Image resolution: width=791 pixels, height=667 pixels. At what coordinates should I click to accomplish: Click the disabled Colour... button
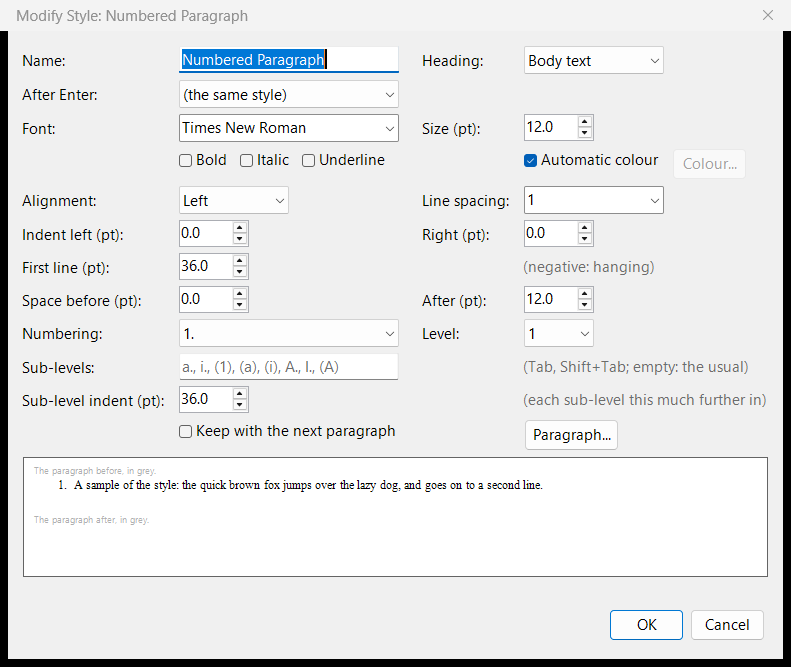click(709, 164)
